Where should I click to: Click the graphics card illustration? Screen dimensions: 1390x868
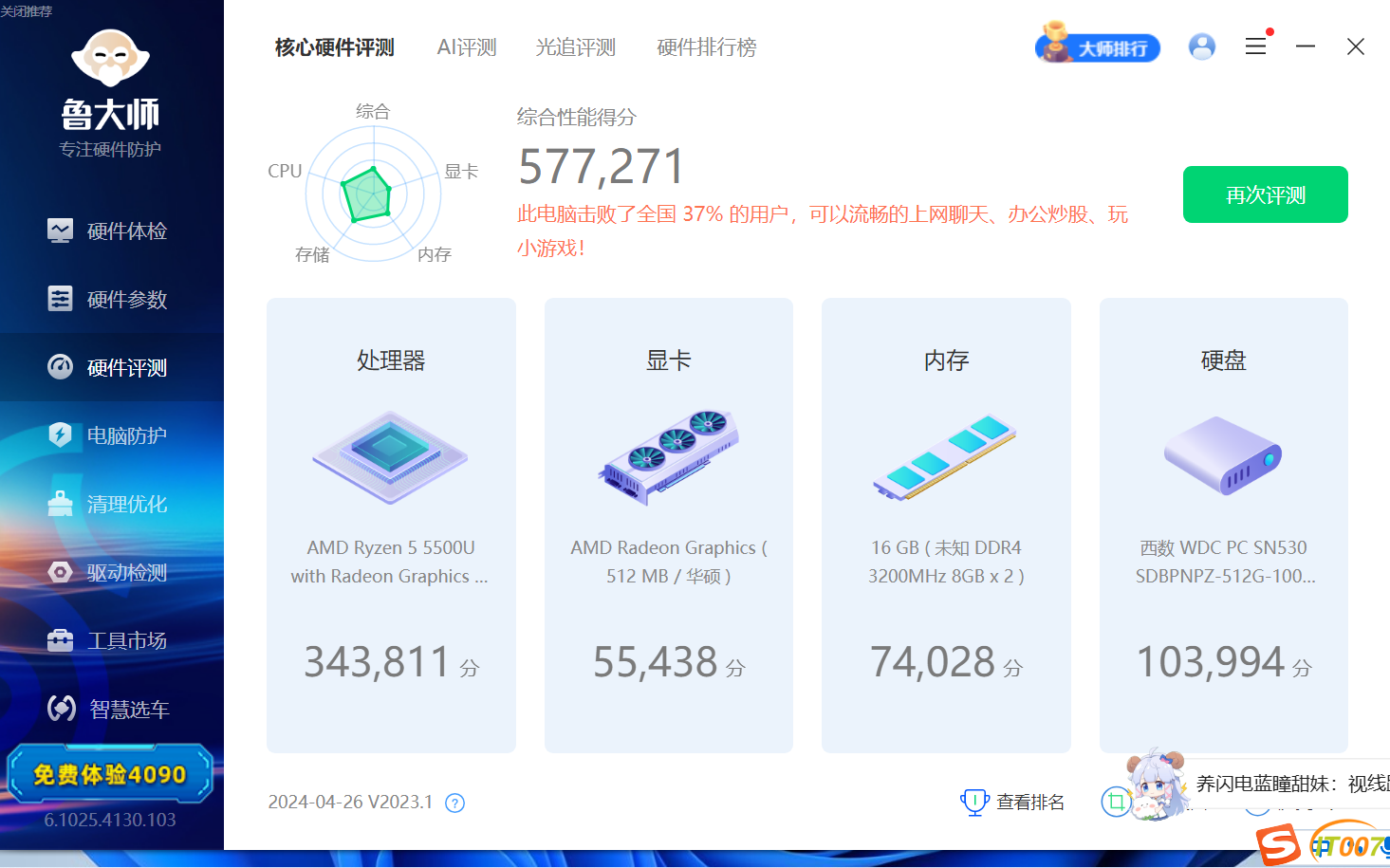pos(669,457)
